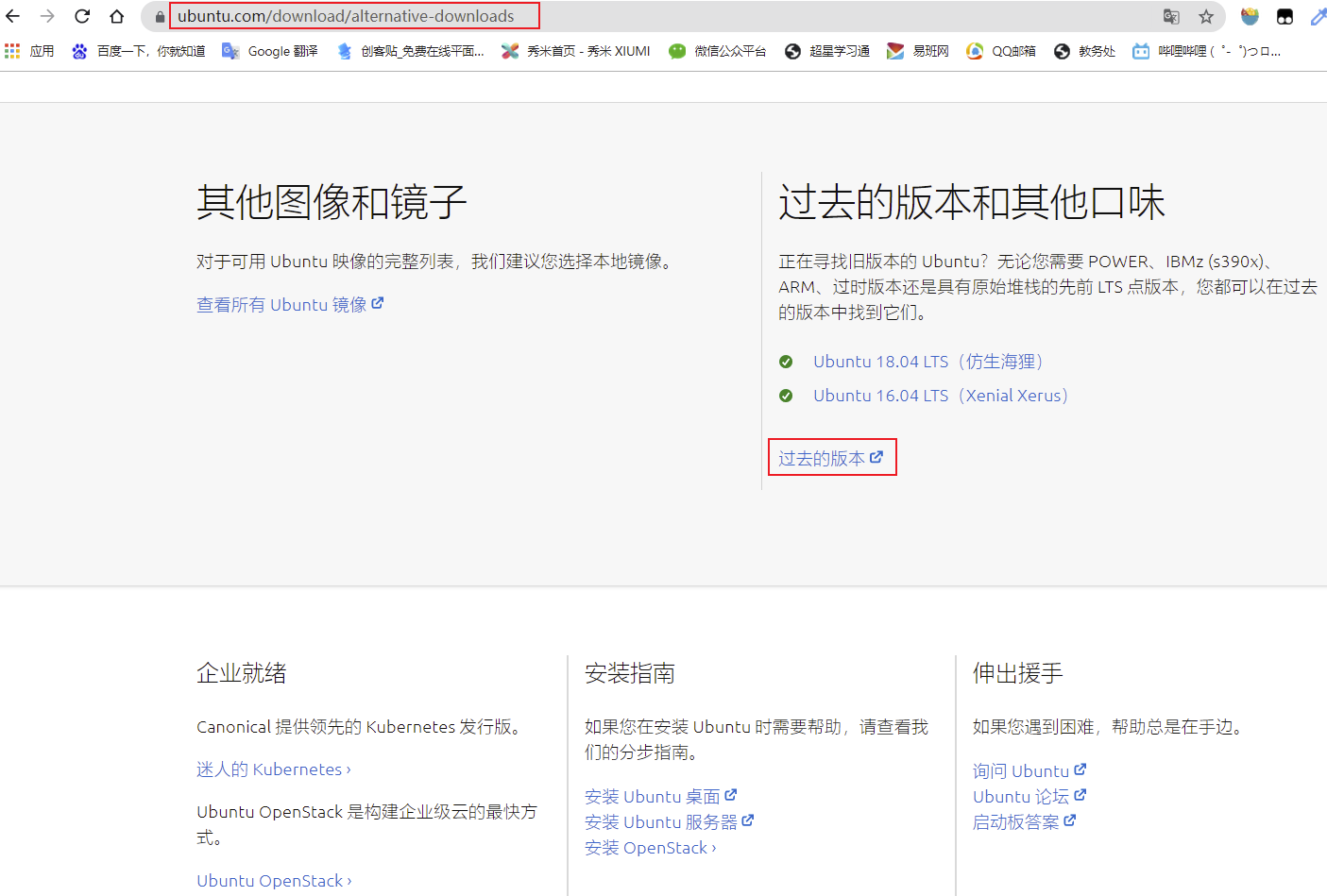Open 安装 Ubuntu 桌面 guide

(x=655, y=796)
